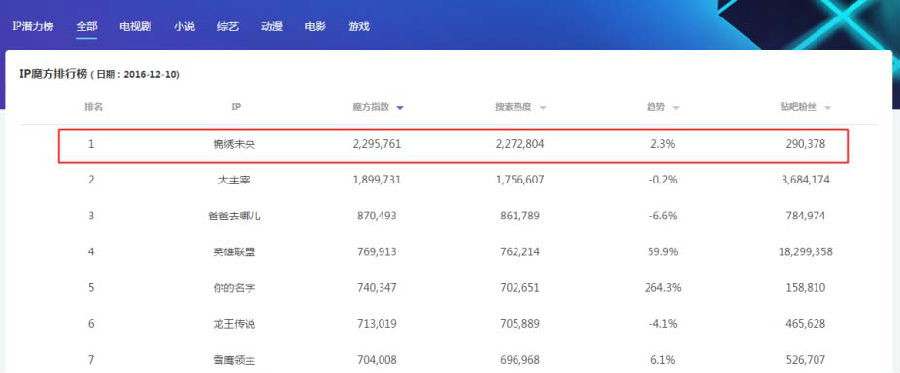Click the IP column header
This screenshot has width=900, height=373.
click(235, 107)
